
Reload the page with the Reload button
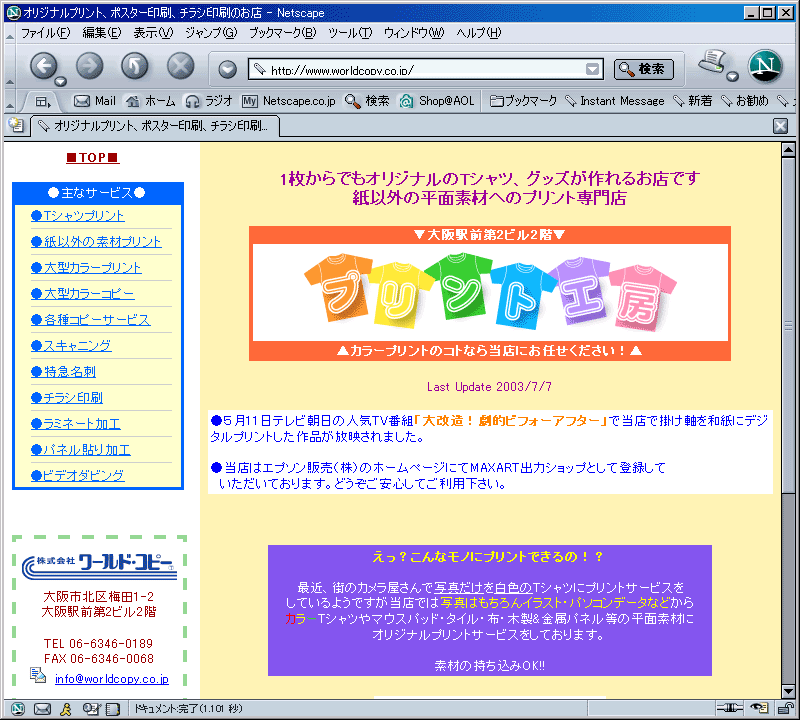(x=135, y=66)
